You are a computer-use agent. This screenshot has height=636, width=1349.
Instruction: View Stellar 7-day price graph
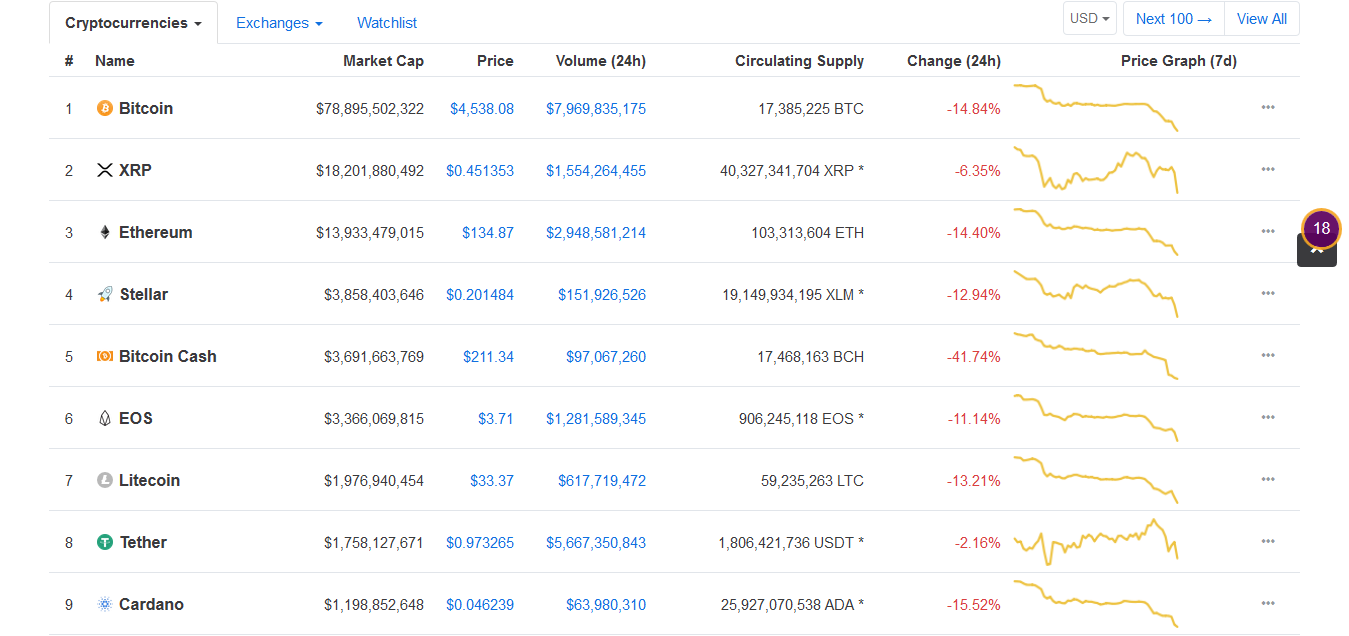[x=1096, y=293]
